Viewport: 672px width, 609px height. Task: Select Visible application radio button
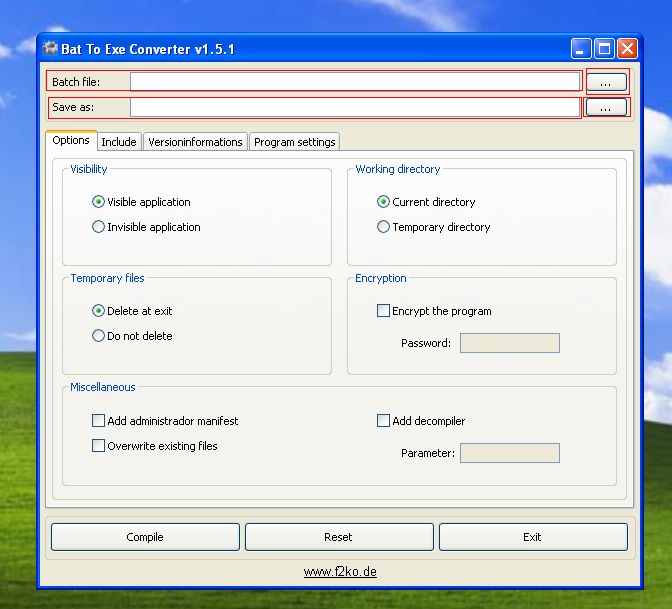(x=141, y=202)
